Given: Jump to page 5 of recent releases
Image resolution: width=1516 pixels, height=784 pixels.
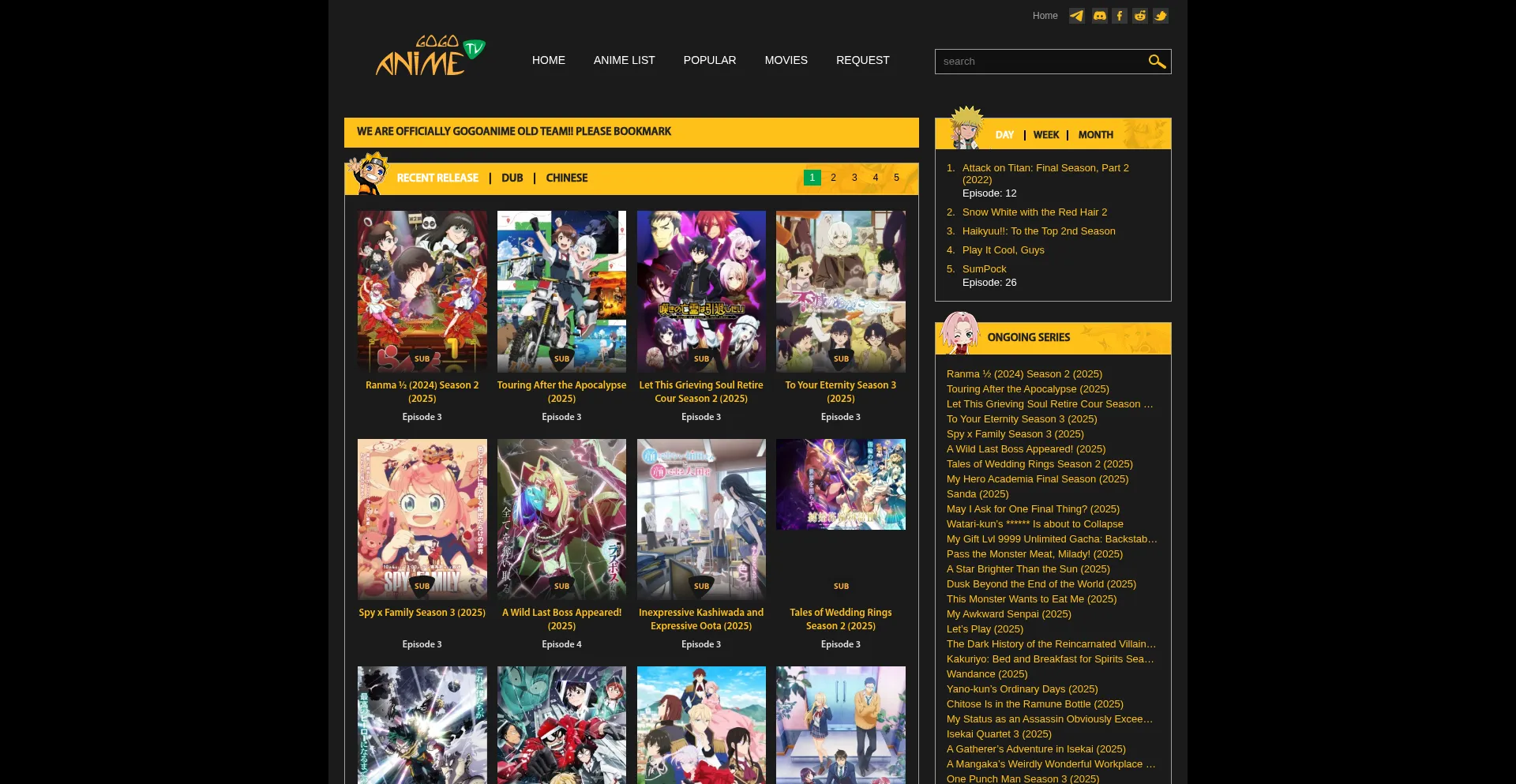Looking at the screenshot, I should pyautogui.click(x=896, y=178).
